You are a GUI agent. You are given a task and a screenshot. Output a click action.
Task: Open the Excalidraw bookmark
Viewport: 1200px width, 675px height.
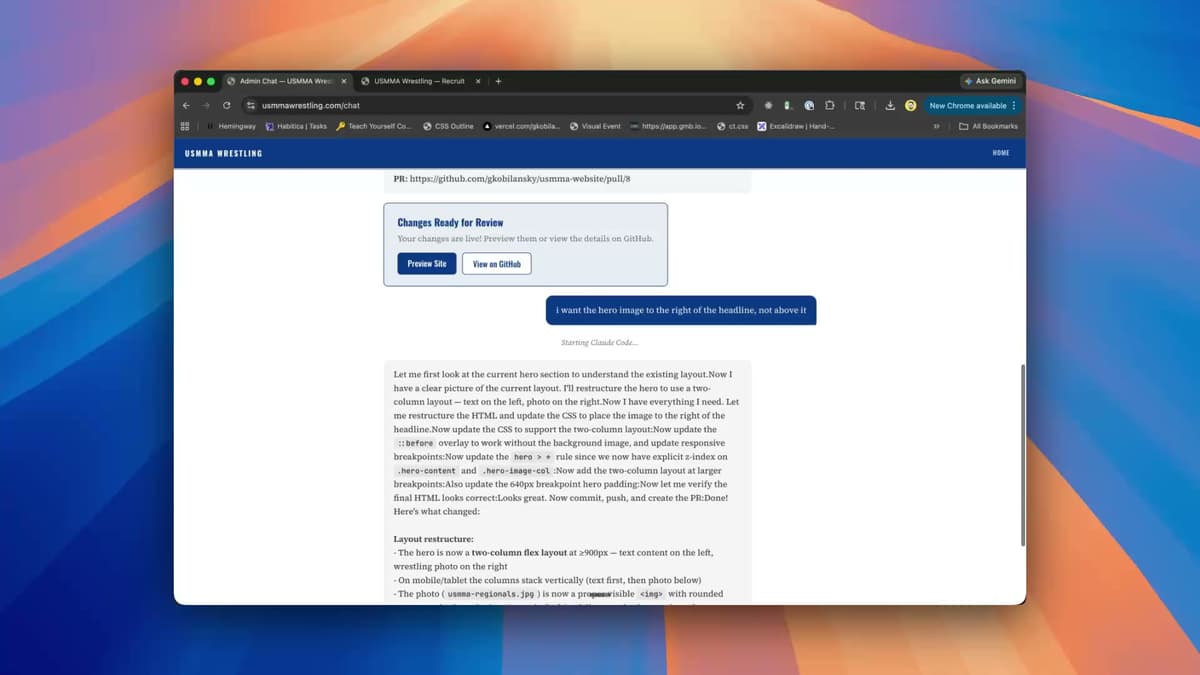click(x=762, y=126)
